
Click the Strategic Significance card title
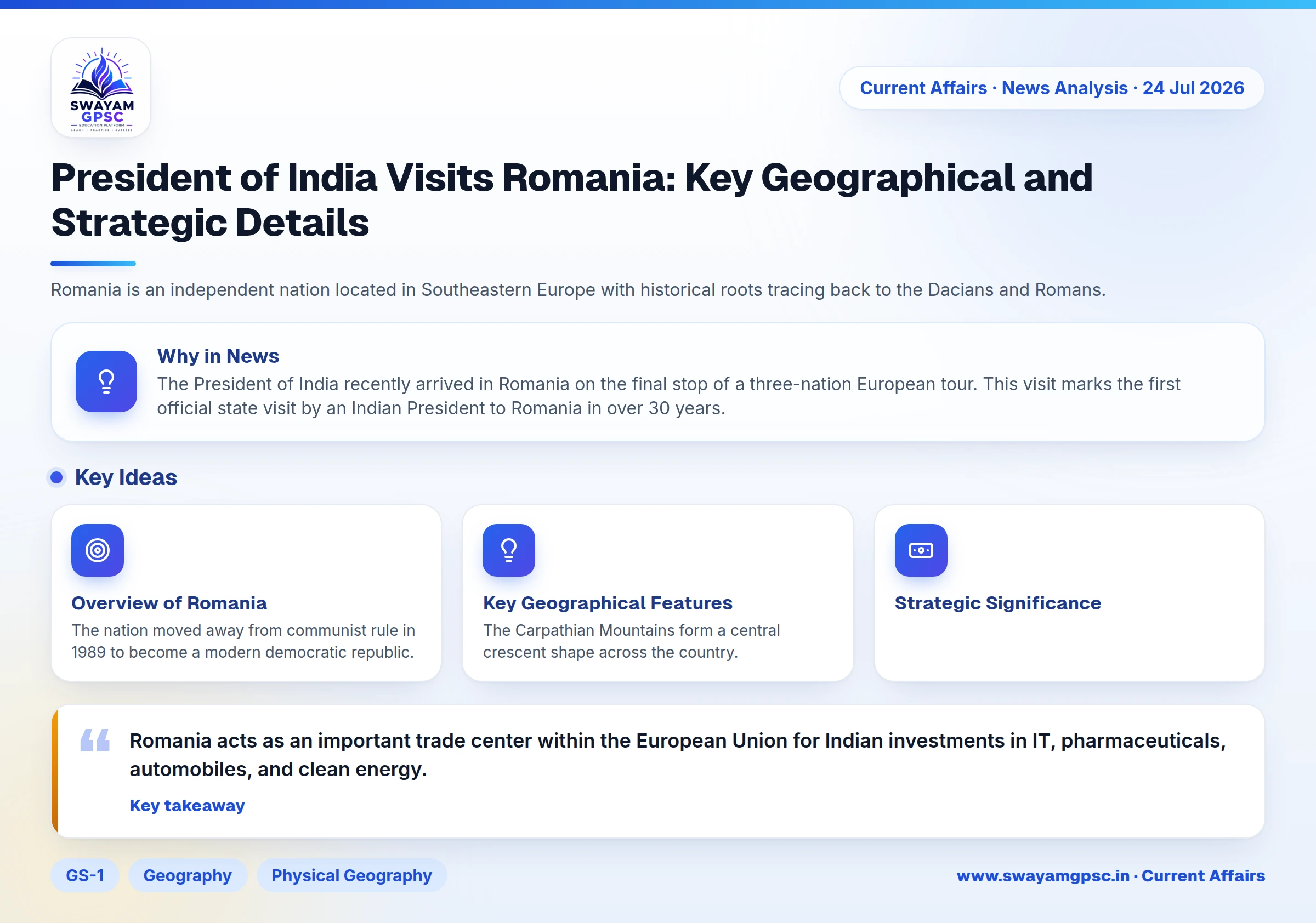click(x=997, y=603)
